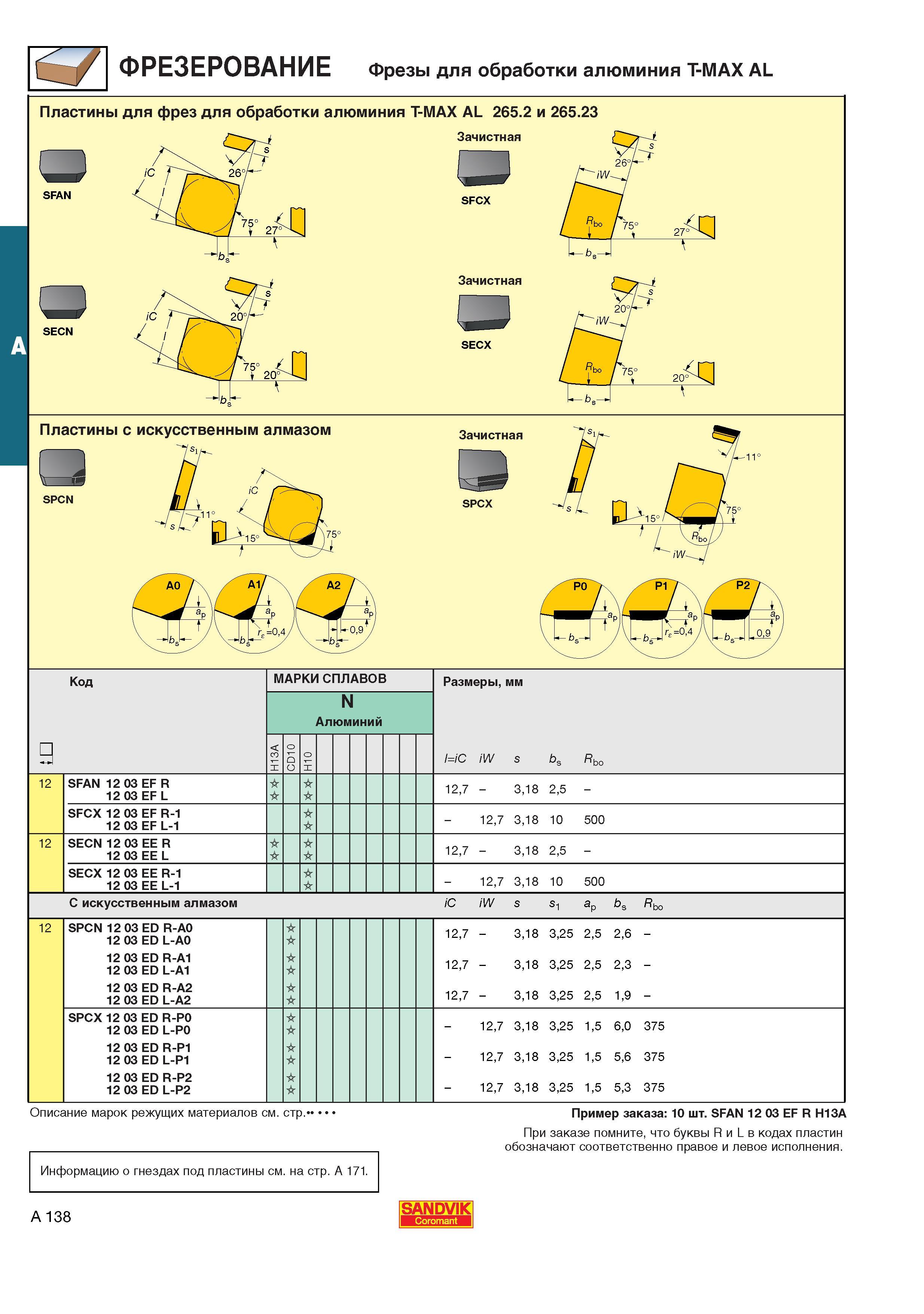Click the P1 edge detail circle

pyautogui.click(x=661, y=618)
